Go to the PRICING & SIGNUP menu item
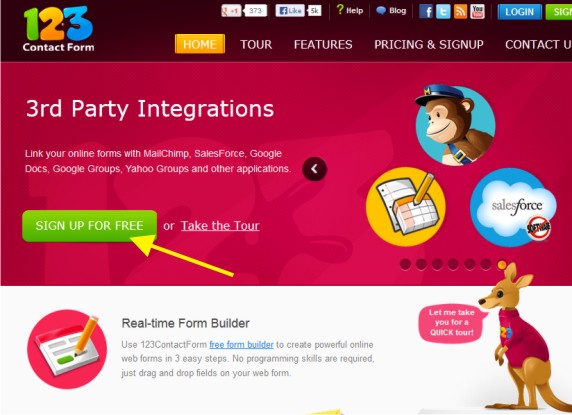Viewport: 572px width, 415px height. [x=429, y=44]
